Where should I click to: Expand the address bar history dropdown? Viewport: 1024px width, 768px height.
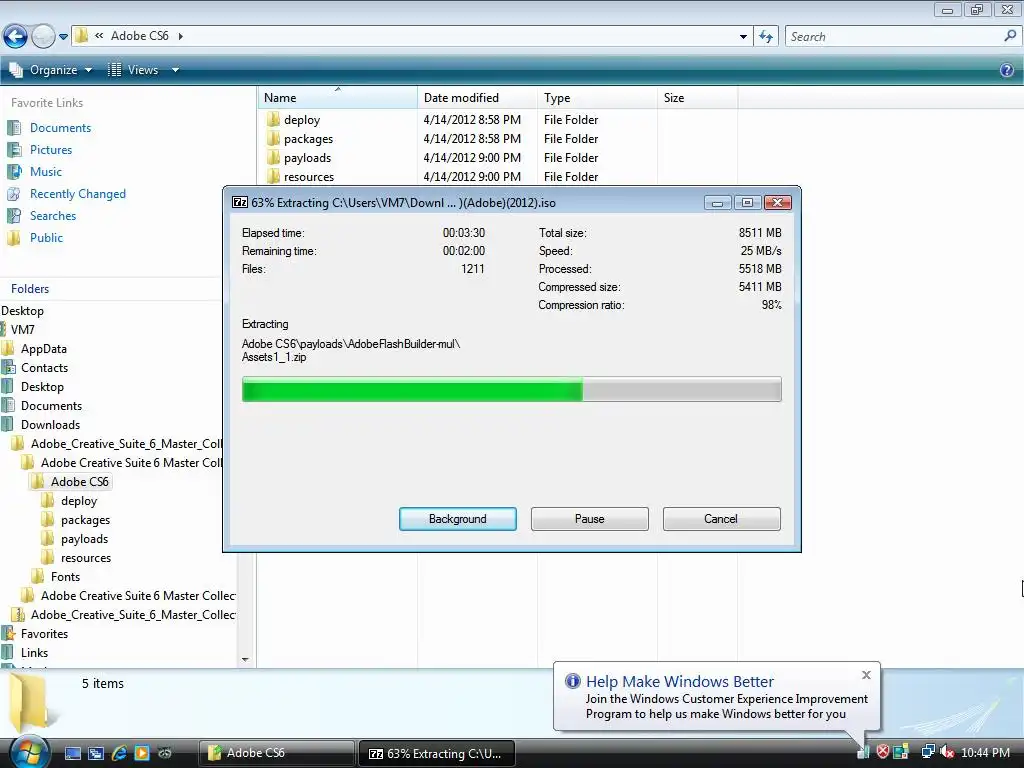(x=743, y=37)
